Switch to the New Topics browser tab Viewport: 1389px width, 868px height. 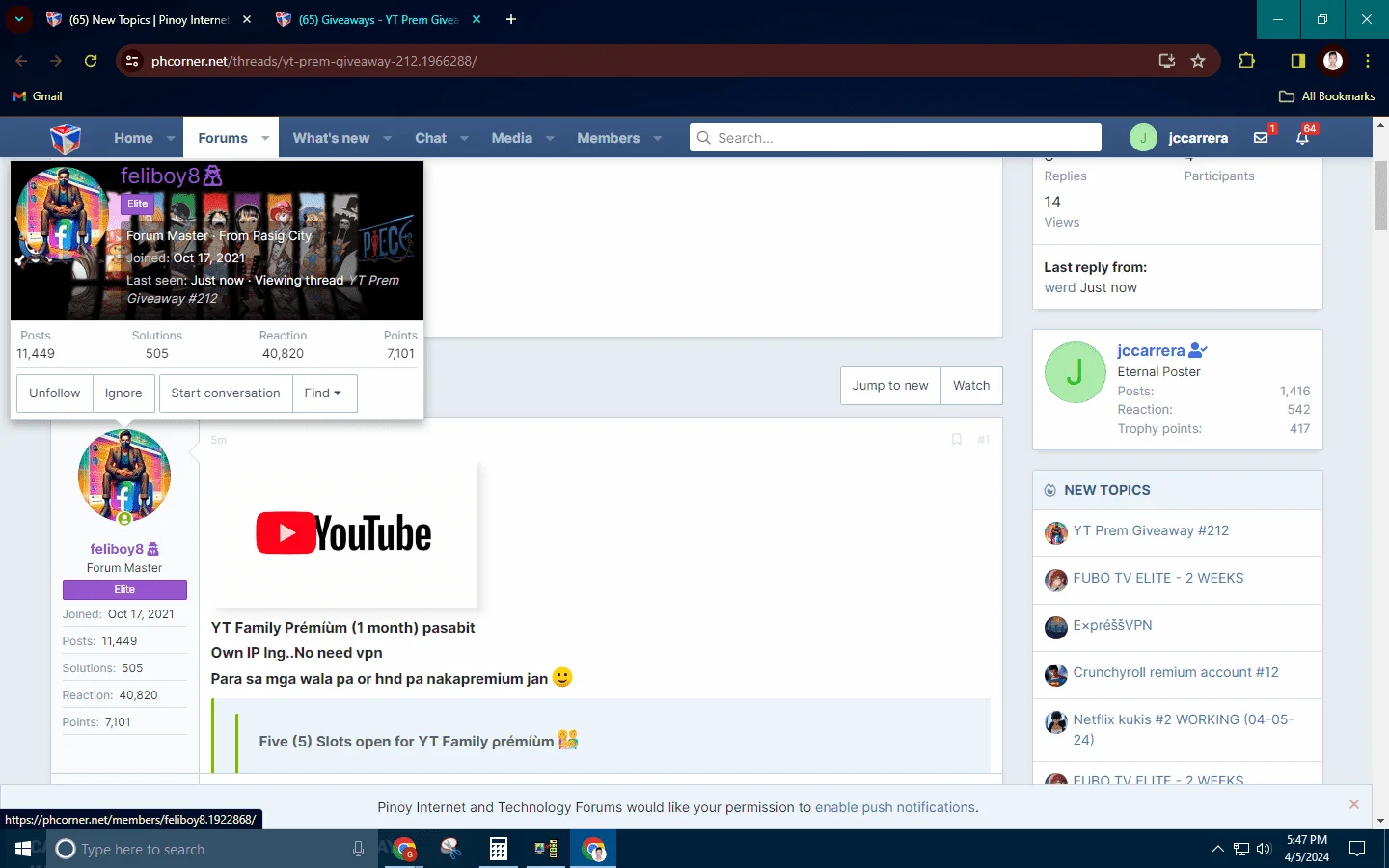pos(150,19)
